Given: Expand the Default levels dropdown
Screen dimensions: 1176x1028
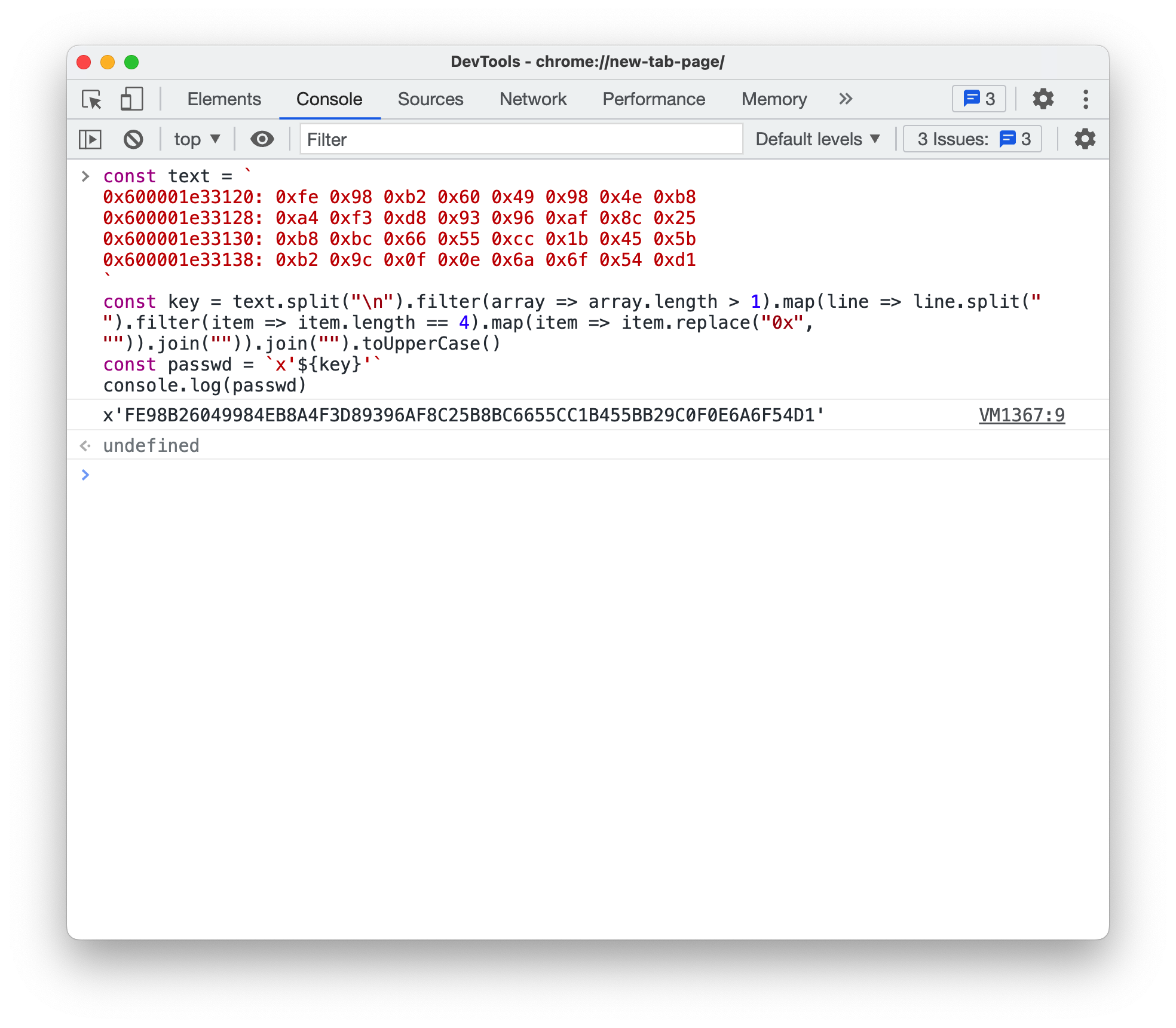Looking at the screenshot, I should point(817,139).
